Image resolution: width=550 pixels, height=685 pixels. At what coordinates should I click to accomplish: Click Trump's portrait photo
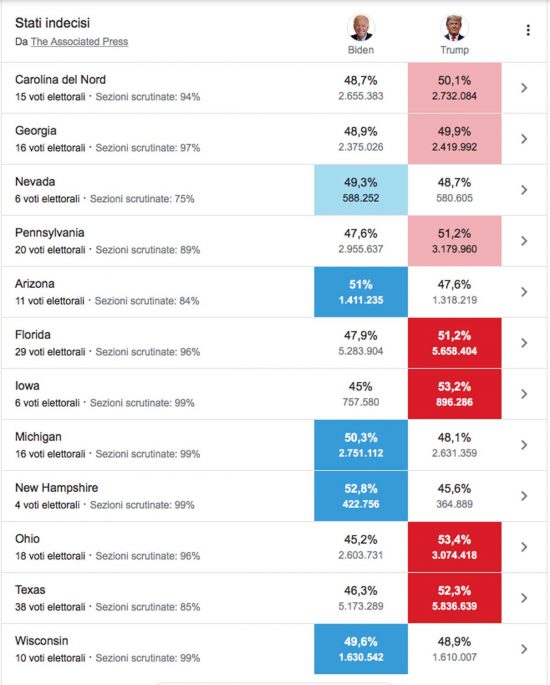point(454,28)
